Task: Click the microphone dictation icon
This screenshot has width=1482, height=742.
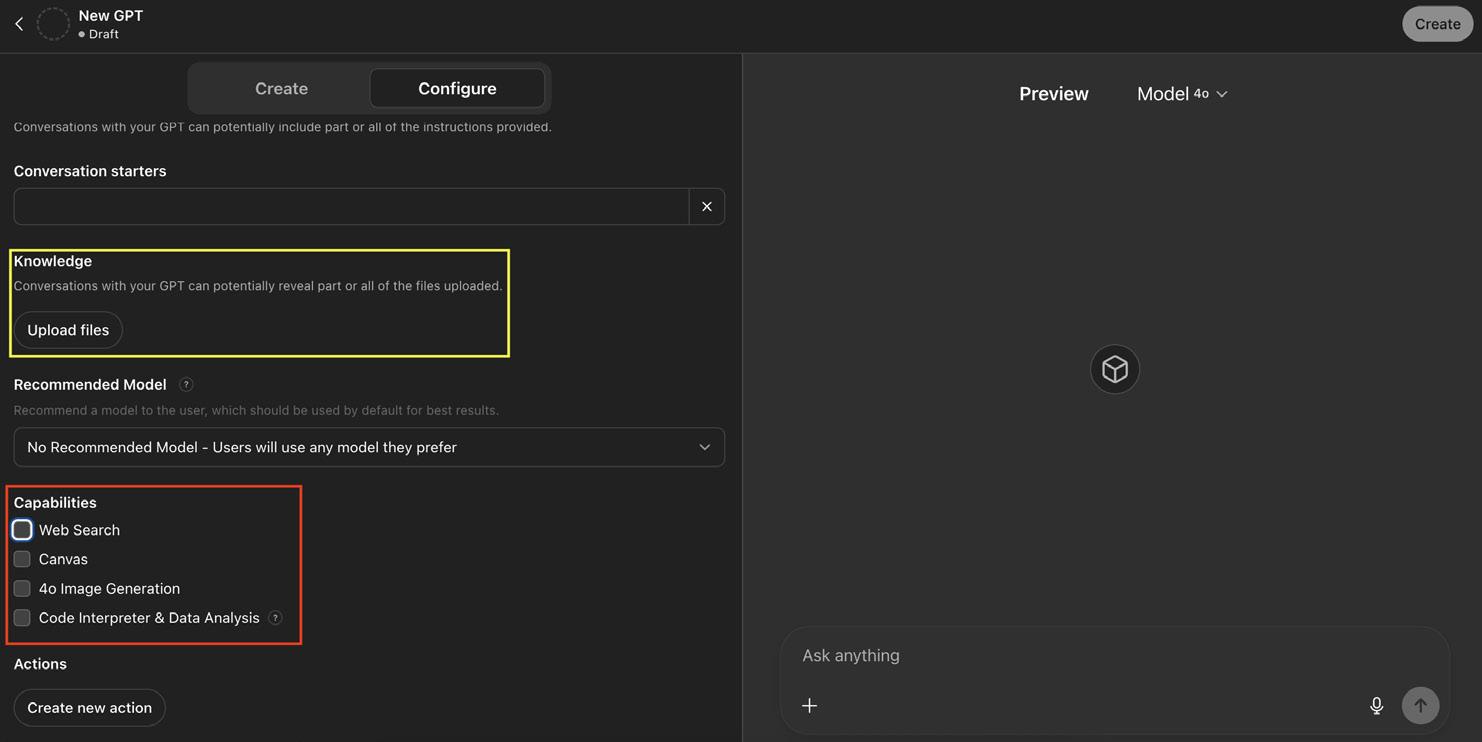Action: click(1376, 706)
